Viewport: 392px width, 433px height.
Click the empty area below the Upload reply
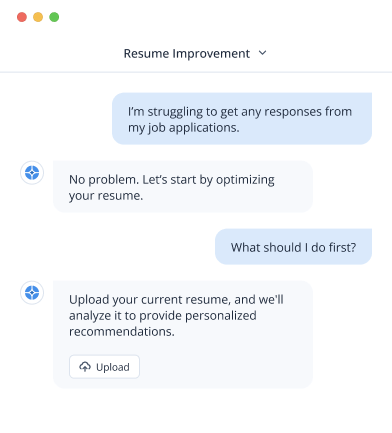click(196, 412)
